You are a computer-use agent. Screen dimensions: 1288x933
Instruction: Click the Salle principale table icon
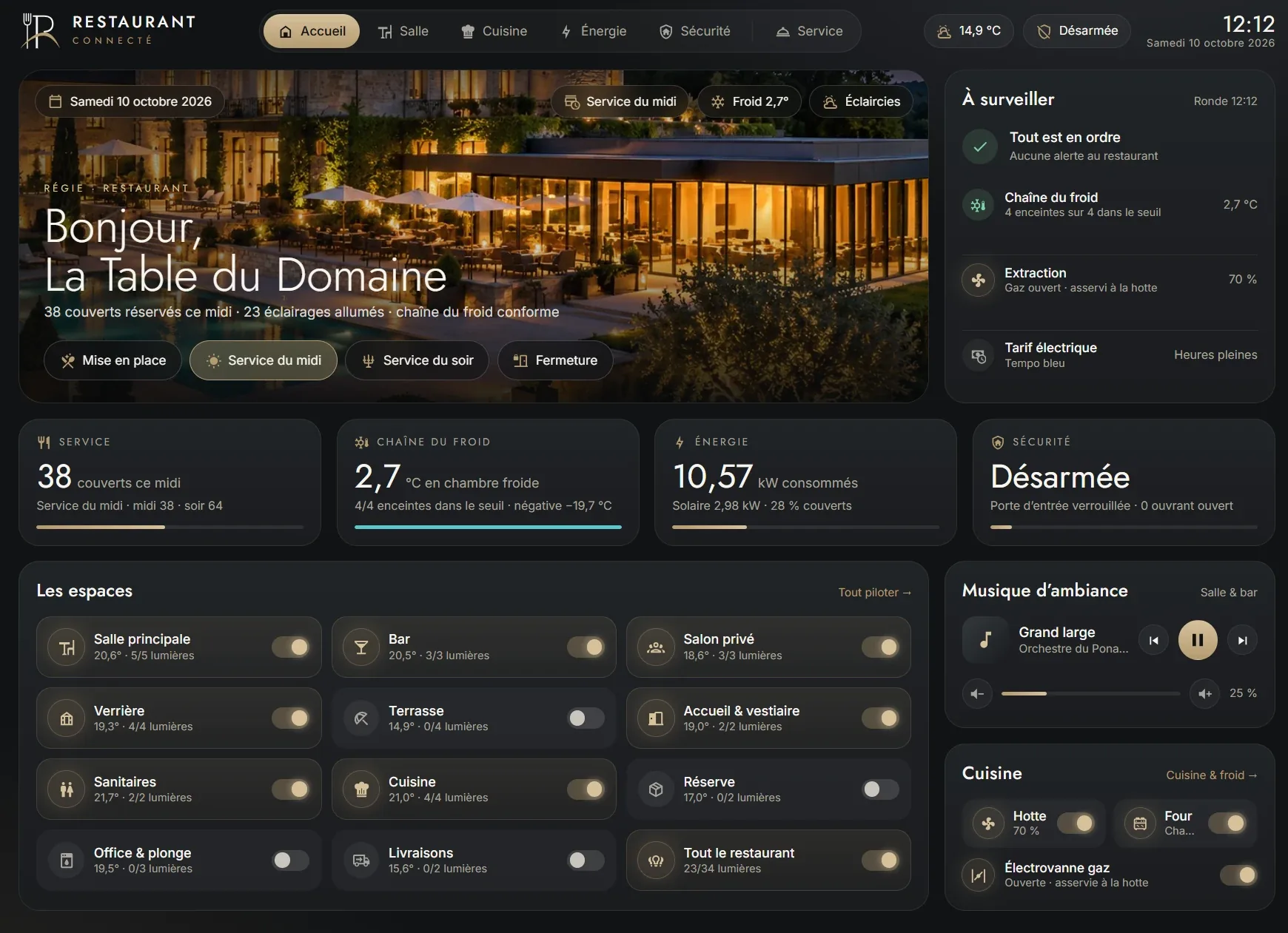[x=67, y=647]
